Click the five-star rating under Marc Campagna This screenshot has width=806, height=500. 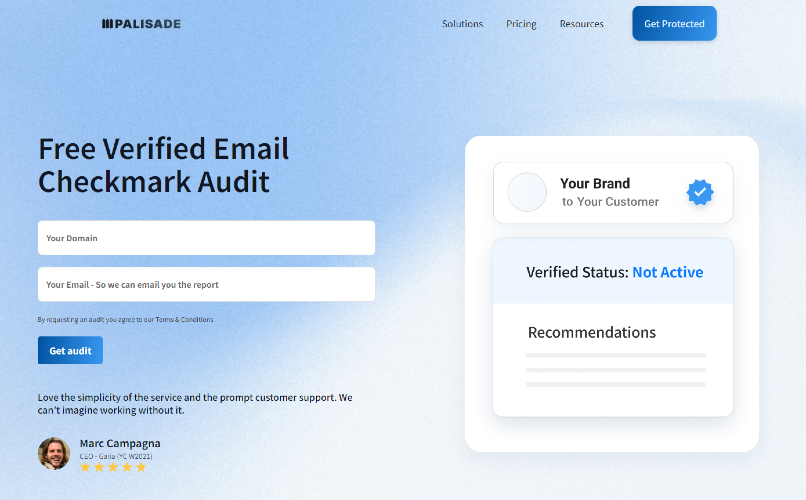(x=113, y=467)
